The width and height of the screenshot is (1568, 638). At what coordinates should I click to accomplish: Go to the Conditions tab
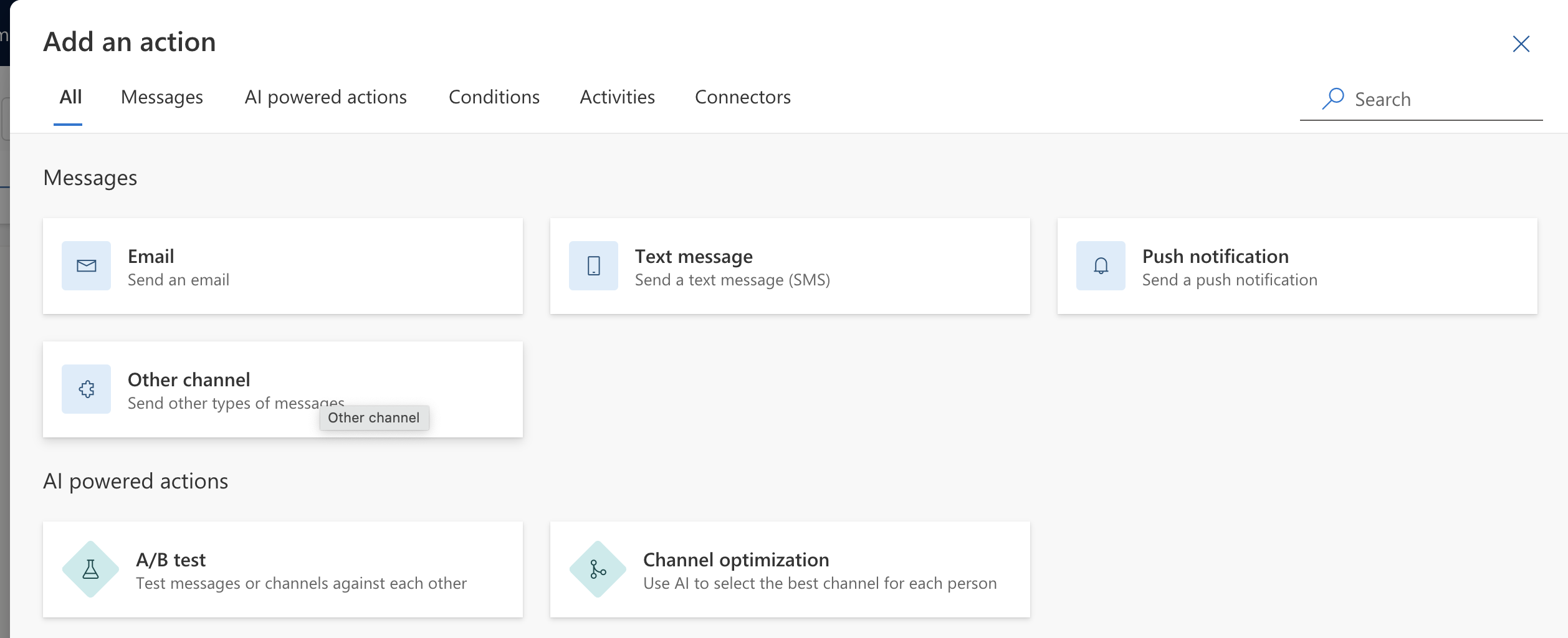[494, 97]
